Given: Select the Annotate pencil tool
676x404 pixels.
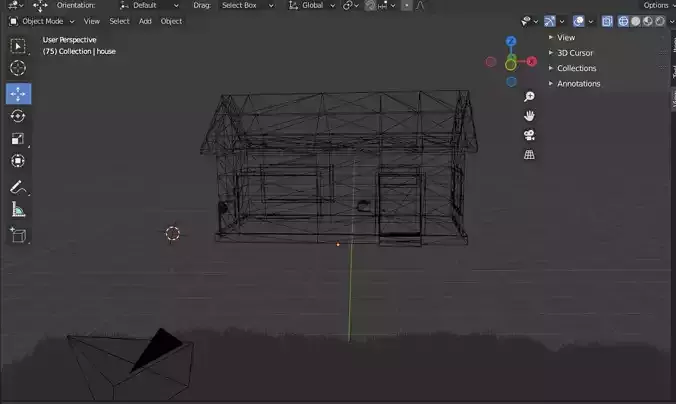Looking at the screenshot, I should point(18,188).
